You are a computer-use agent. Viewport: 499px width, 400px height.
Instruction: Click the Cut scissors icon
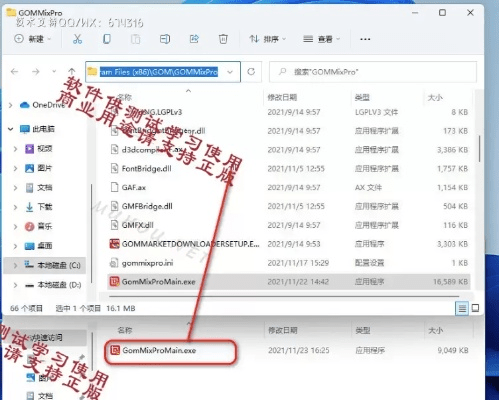pyautogui.click(x=77, y=39)
